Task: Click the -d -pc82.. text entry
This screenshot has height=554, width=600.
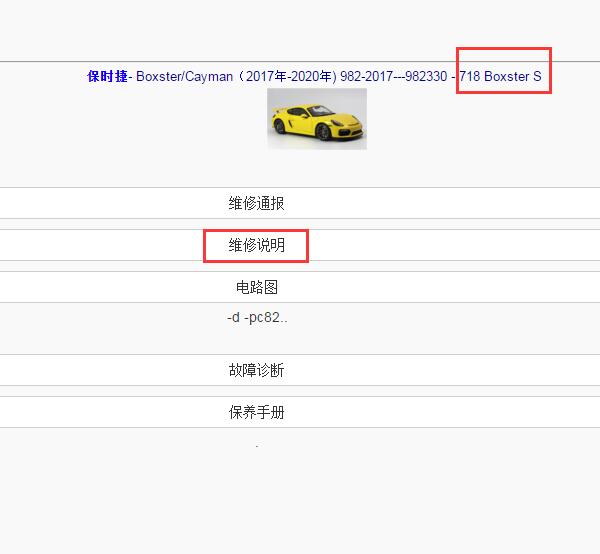Action: pyautogui.click(x=257, y=318)
